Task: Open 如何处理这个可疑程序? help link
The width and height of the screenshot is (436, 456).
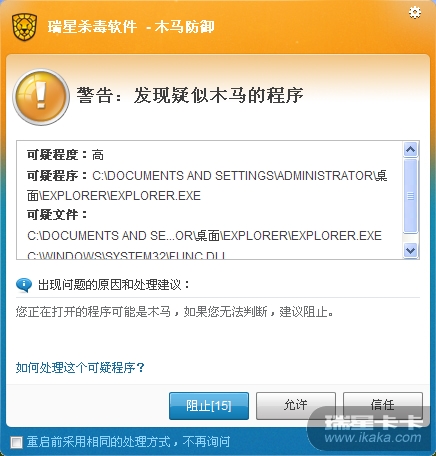Action: click(80, 368)
